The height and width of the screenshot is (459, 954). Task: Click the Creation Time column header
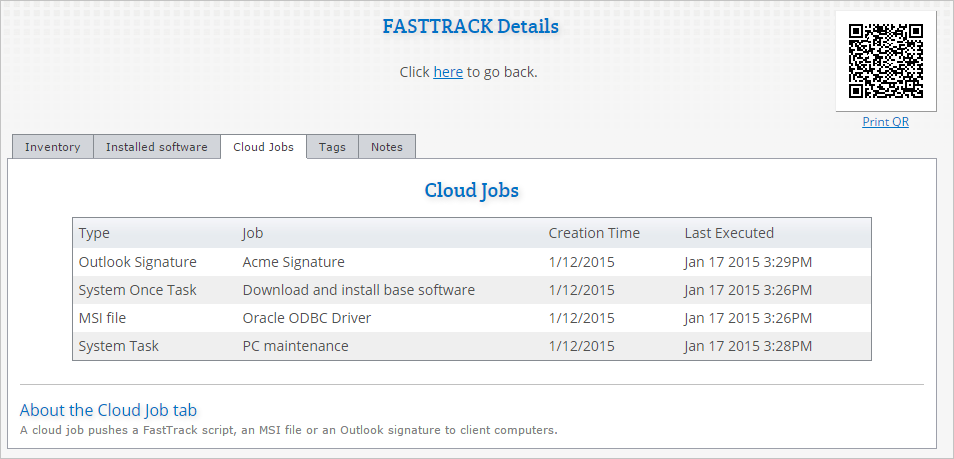coord(594,233)
